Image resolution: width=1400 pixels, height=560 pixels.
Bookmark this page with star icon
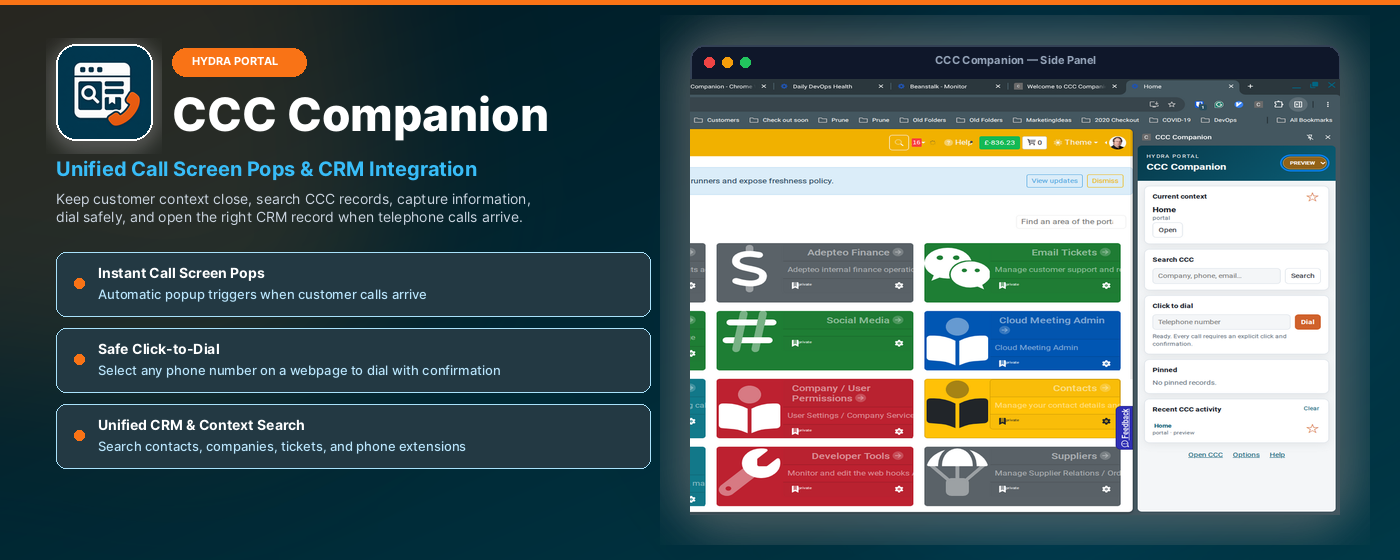(x=1171, y=104)
